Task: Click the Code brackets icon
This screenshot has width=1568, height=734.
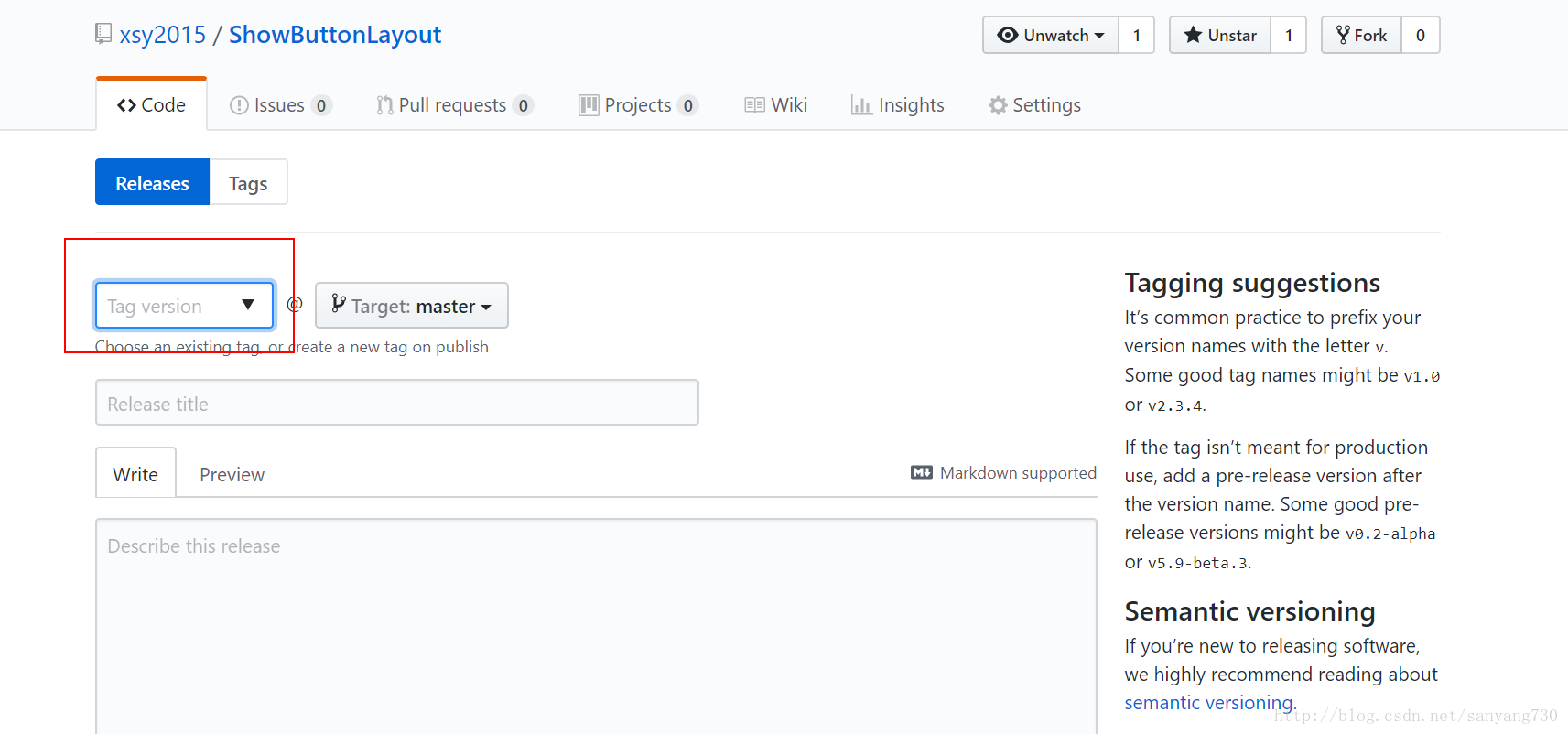Action: point(126,105)
